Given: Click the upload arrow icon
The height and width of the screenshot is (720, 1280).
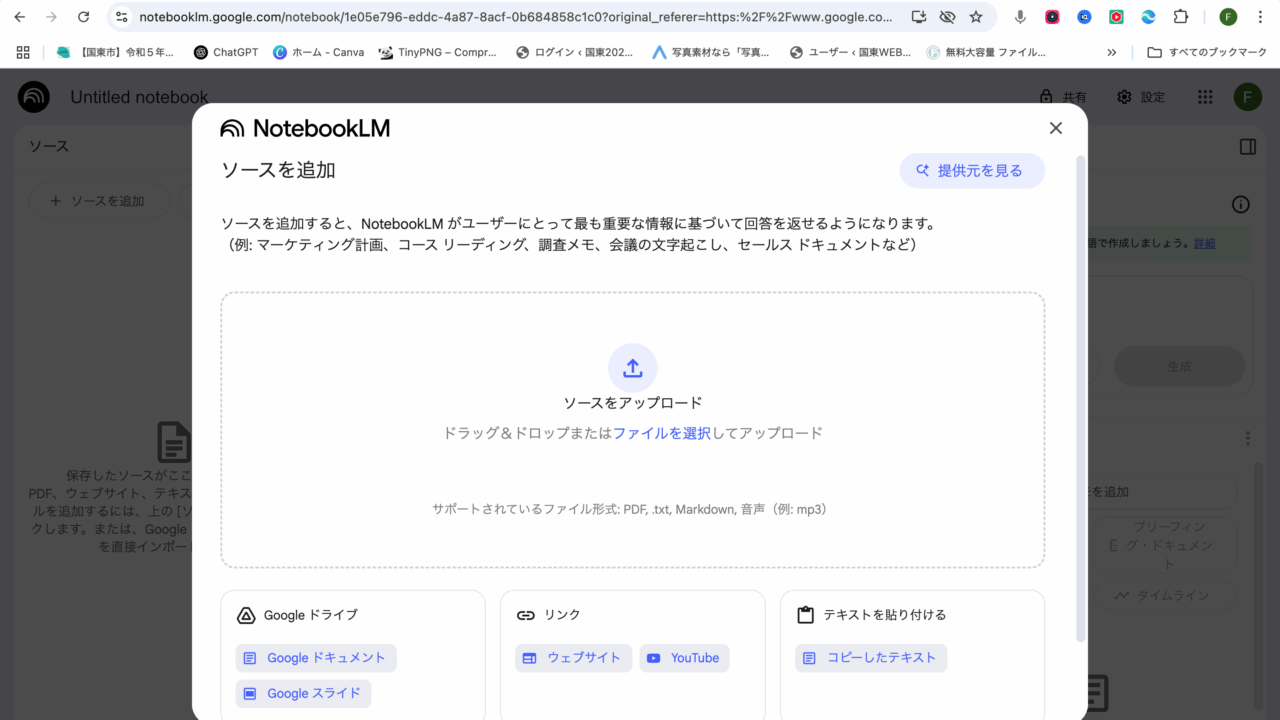Looking at the screenshot, I should click(632, 368).
